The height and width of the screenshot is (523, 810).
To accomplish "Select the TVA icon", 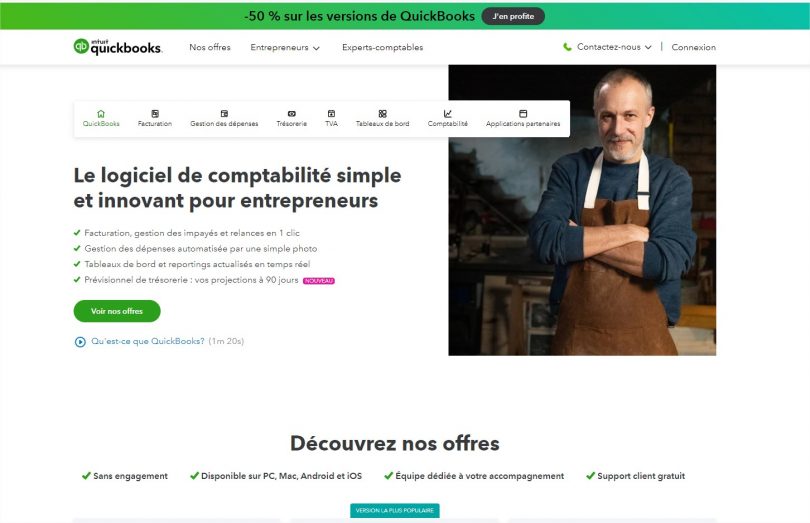I will point(331,114).
